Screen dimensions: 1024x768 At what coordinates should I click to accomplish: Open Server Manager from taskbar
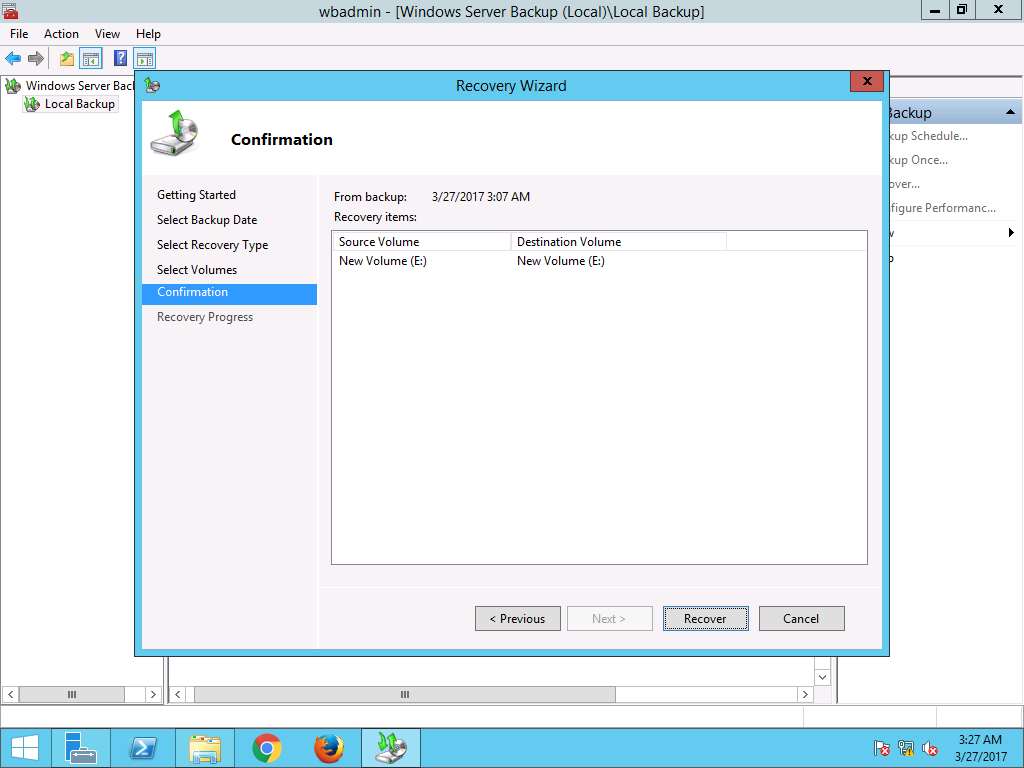point(81,748)
